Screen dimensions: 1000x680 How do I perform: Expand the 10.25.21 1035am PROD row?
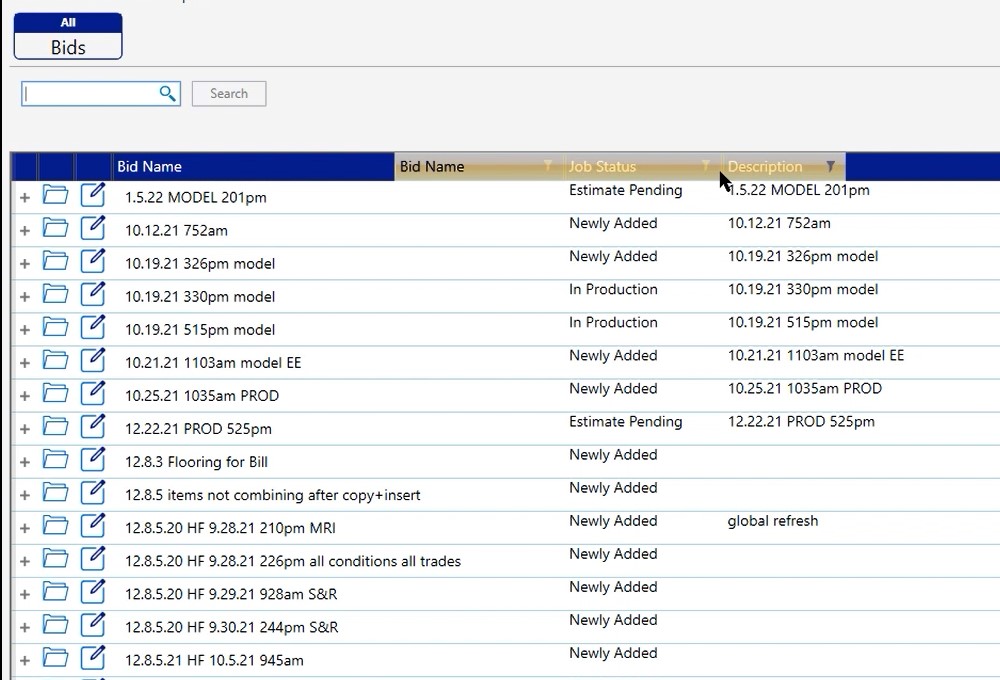[24, 396]
